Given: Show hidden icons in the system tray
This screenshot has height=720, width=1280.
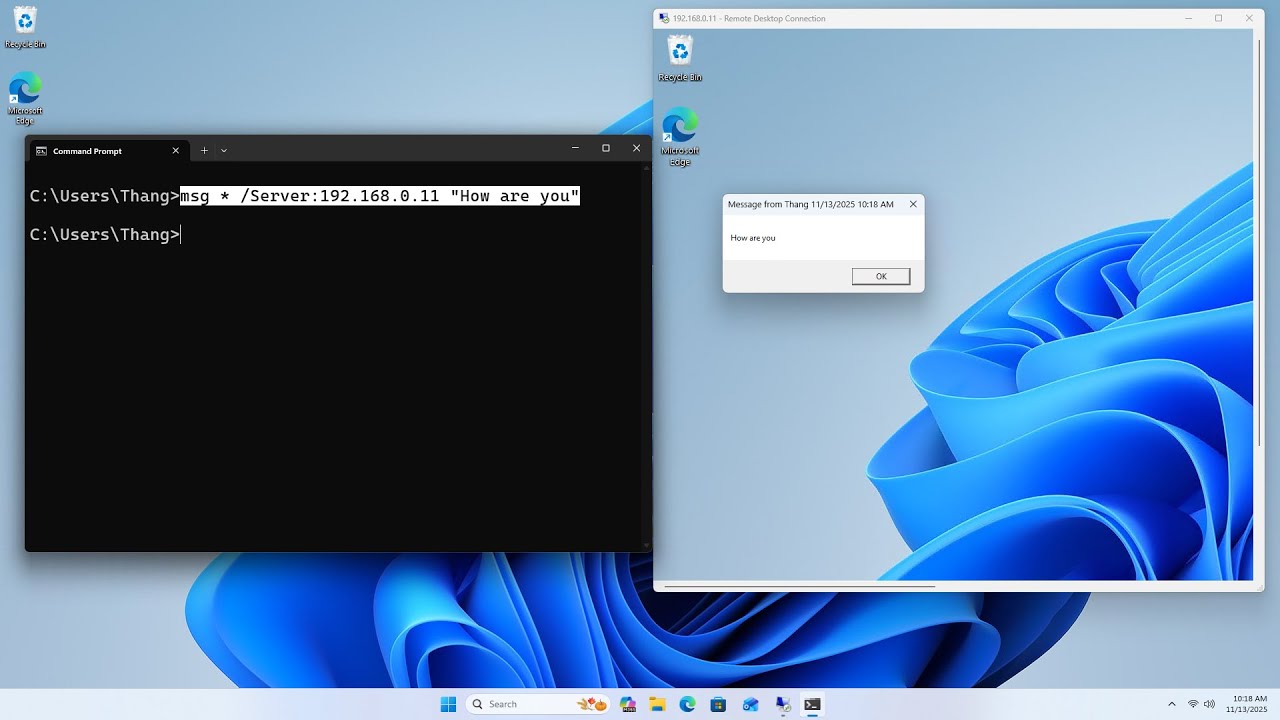Looking at the screenshot, I should (1172, 704).
